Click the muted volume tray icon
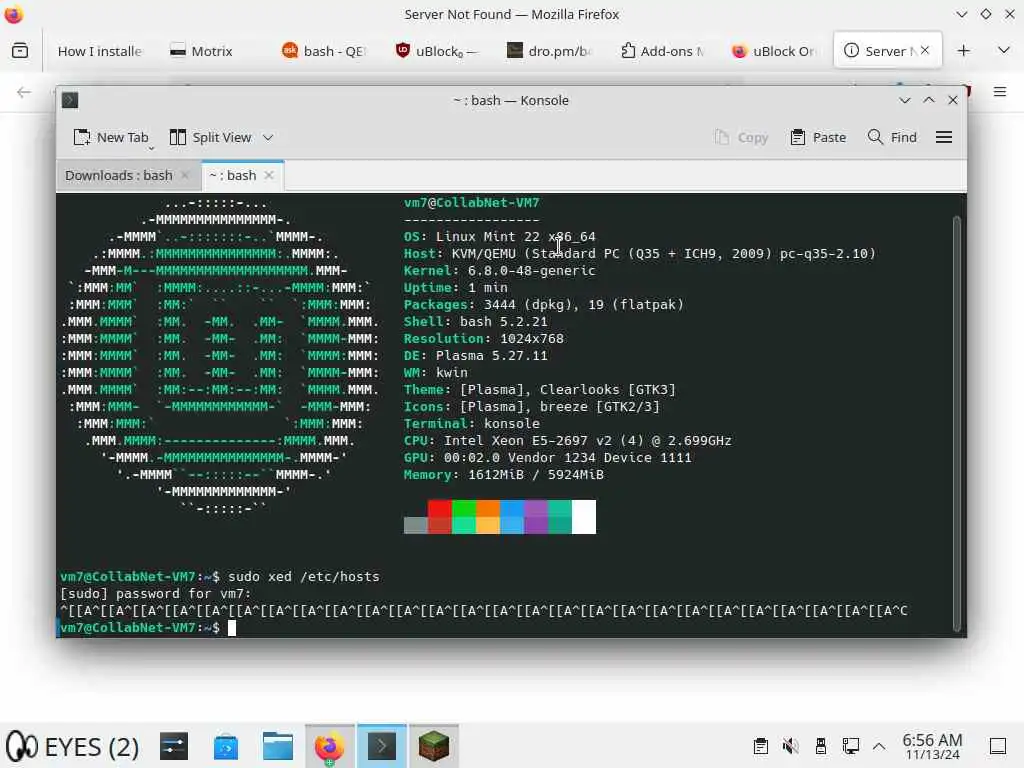The image size is (1024, 768). tap(790, 746)
